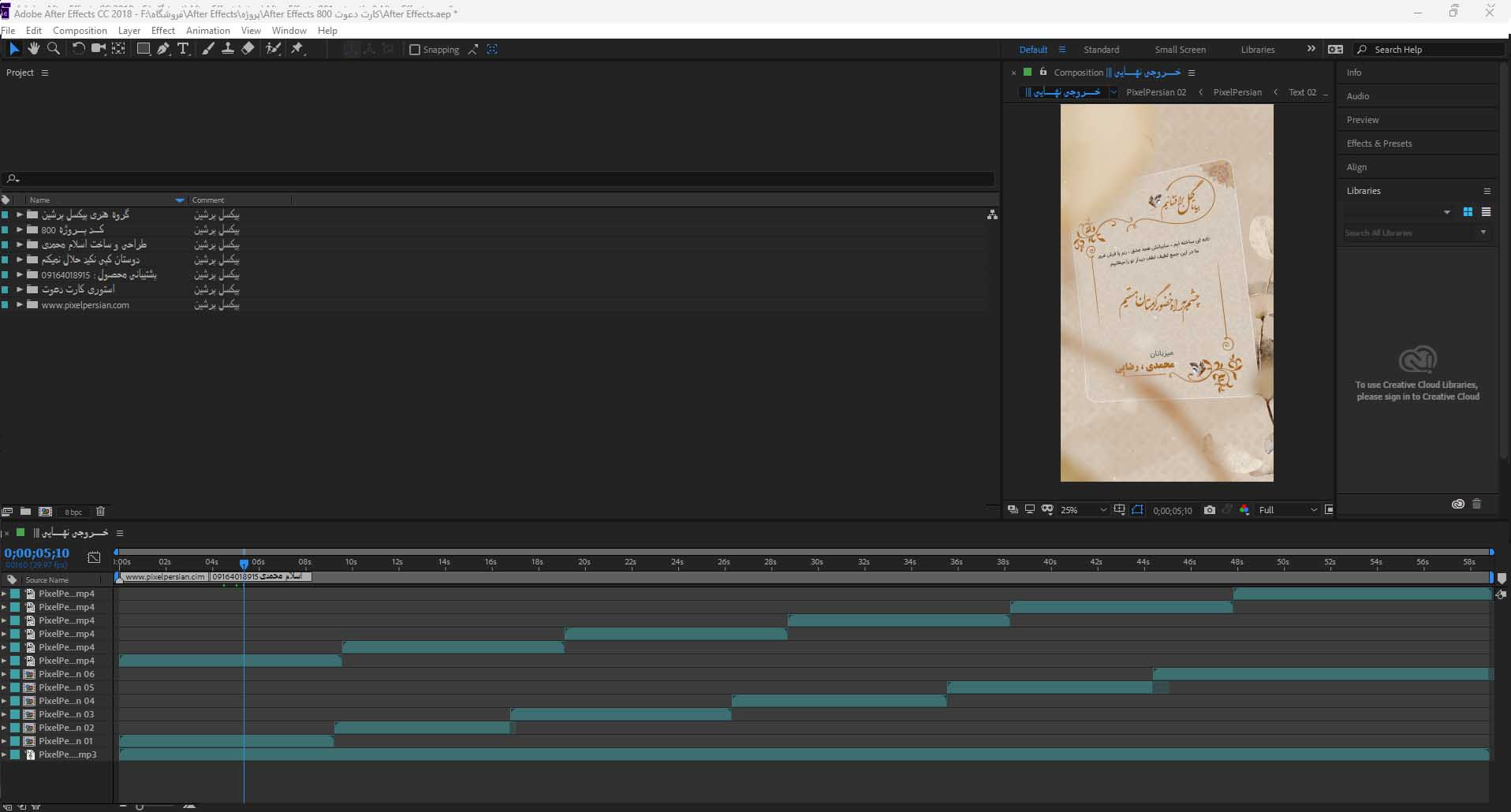
Task: Click the 8 bpc color depth button
Action: click(x=73, y=512)
